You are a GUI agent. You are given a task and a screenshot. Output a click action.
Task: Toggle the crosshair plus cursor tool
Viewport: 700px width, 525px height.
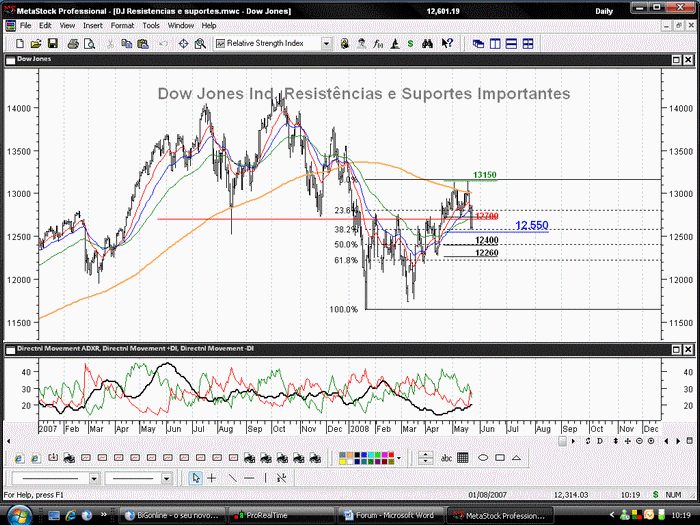coord(212,478)
